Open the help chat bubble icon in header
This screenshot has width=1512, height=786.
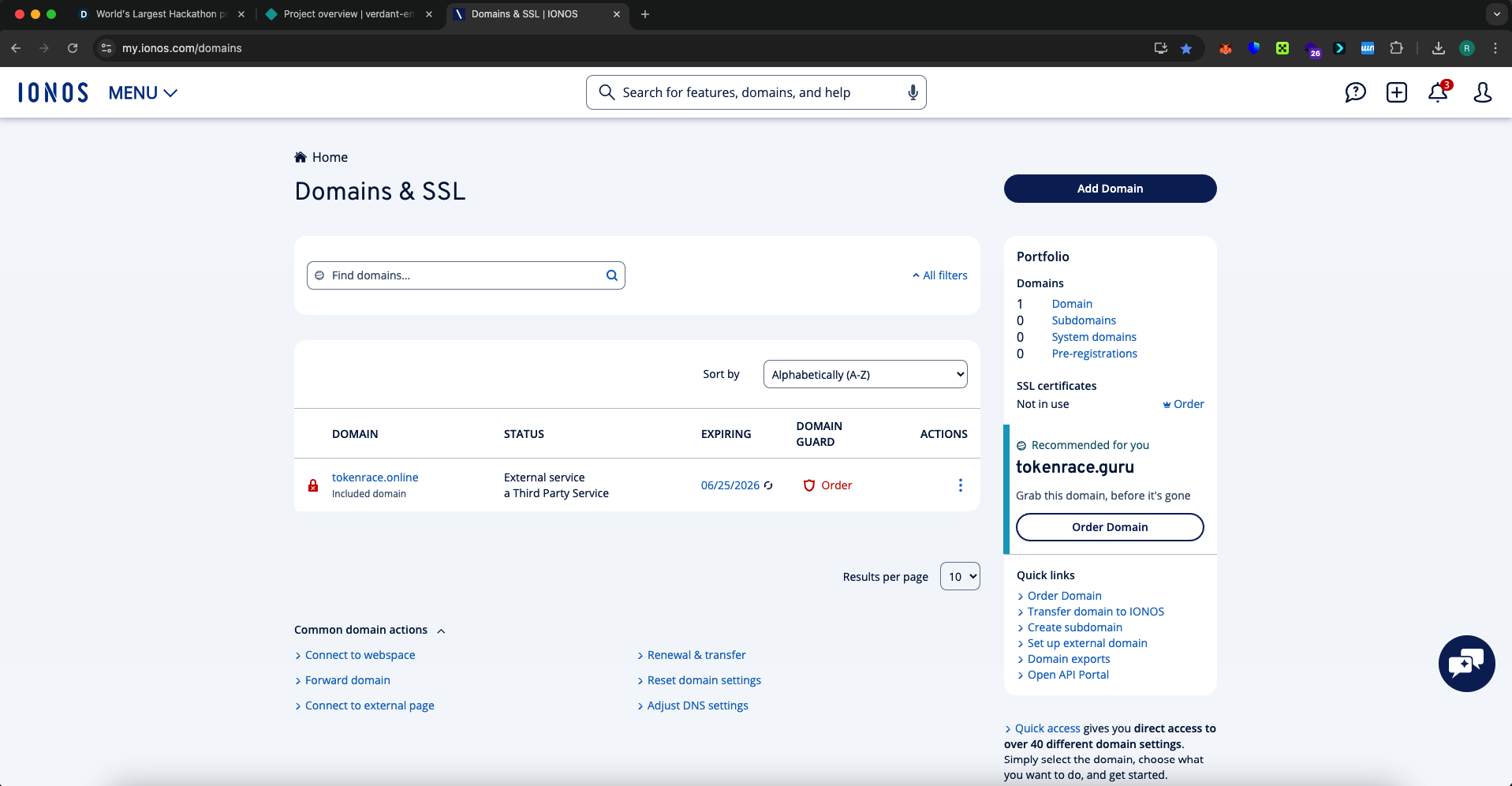(1355, 92)
